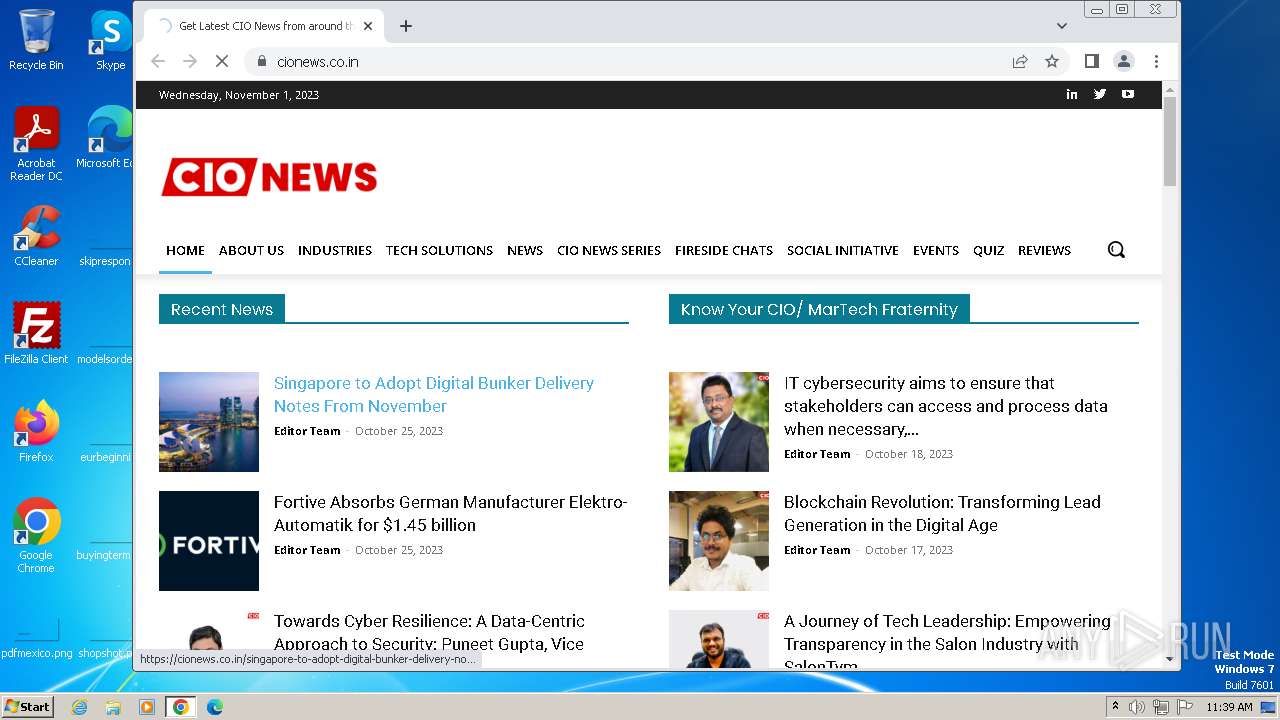Open the Chrome profile avatar

[x=1124, y=61]
